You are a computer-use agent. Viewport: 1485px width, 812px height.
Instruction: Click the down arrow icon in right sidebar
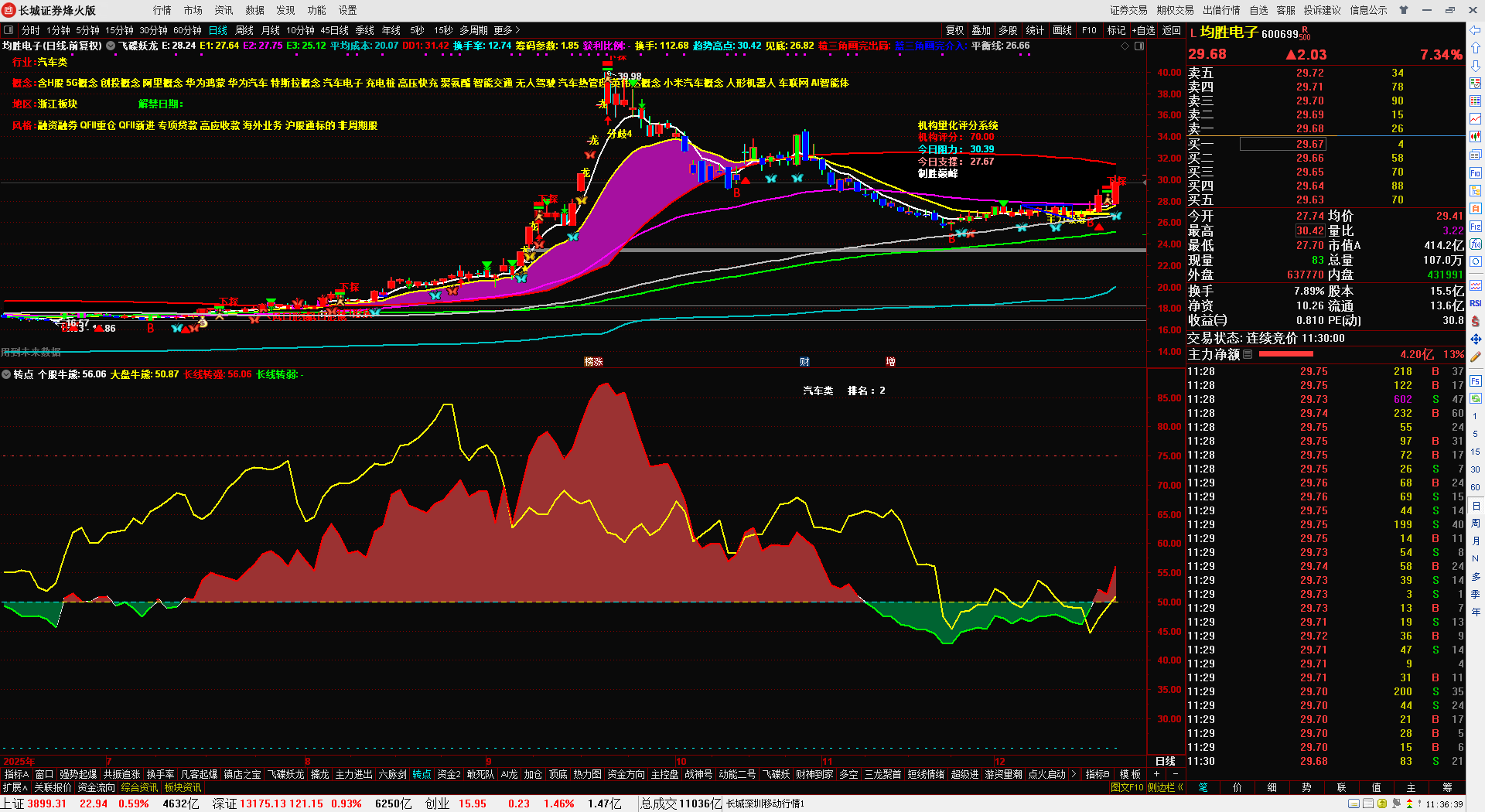[x=1476, y=66]
